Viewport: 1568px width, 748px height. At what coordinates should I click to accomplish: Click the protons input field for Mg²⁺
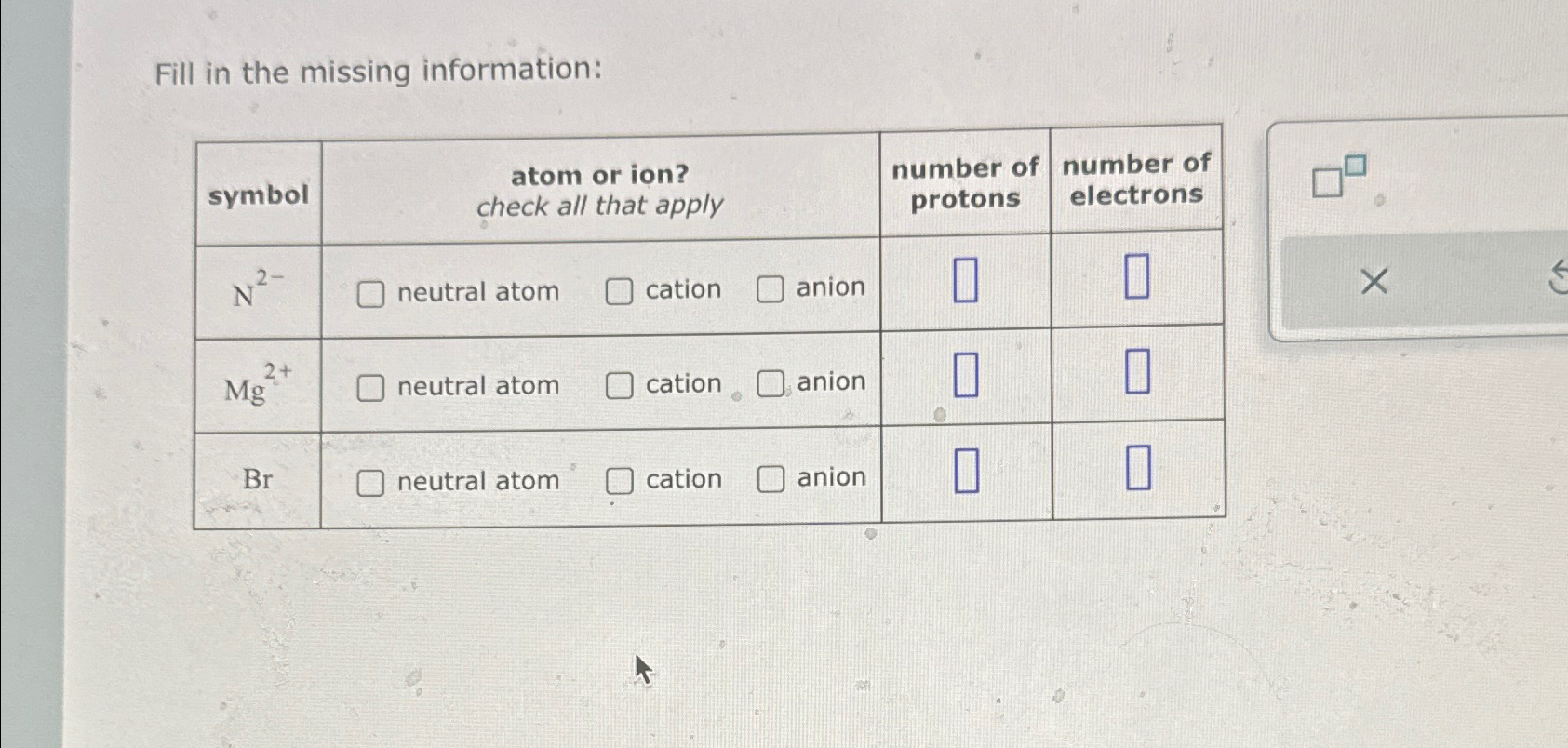tap(965, 374)
